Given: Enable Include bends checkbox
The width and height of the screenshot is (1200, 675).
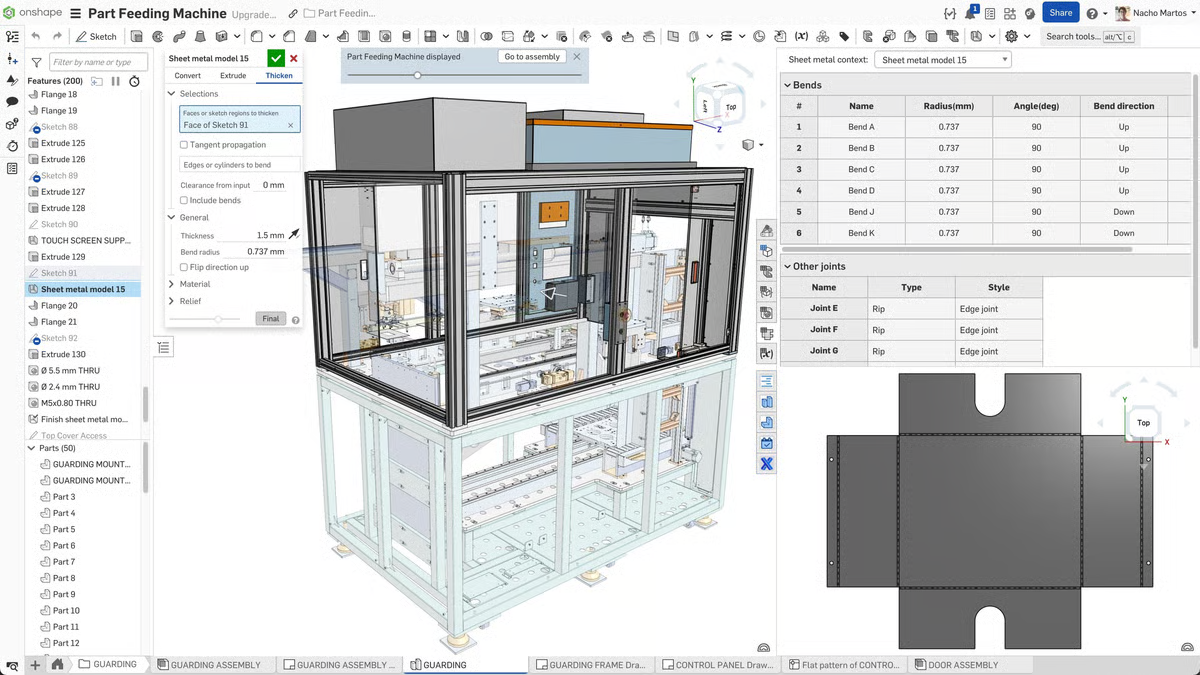Looking at the screenshot, I should (x=184, y=201).
